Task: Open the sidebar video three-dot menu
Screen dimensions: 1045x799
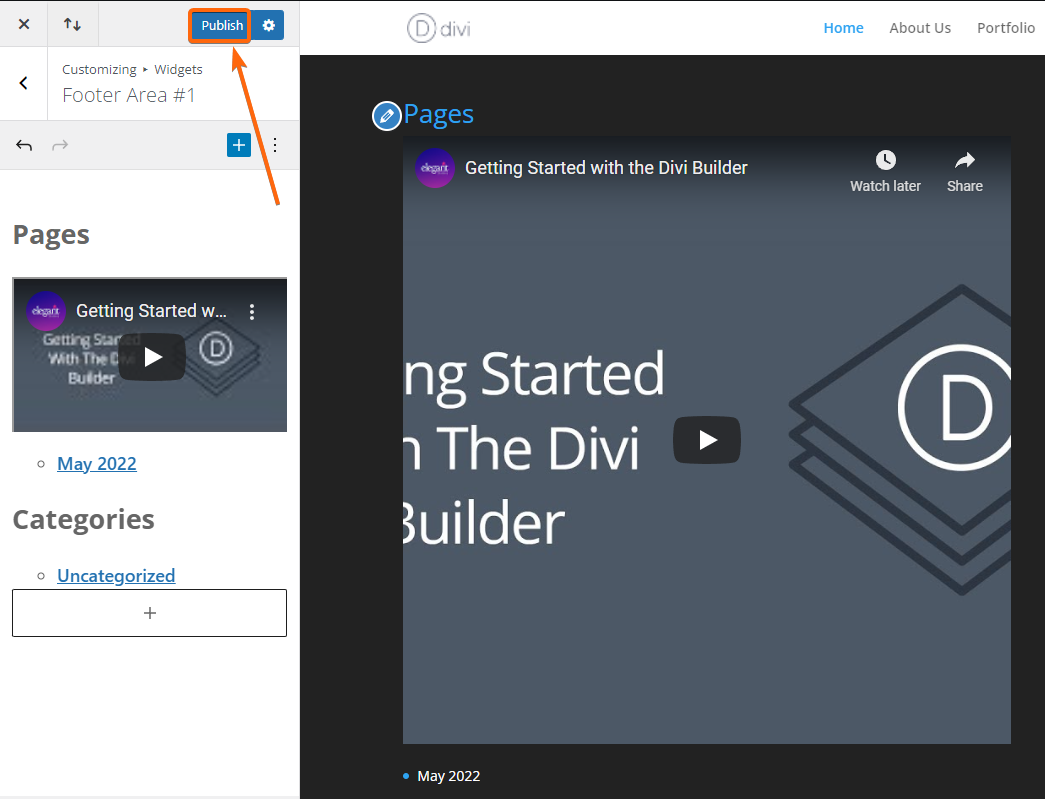Action: [252, 311]
